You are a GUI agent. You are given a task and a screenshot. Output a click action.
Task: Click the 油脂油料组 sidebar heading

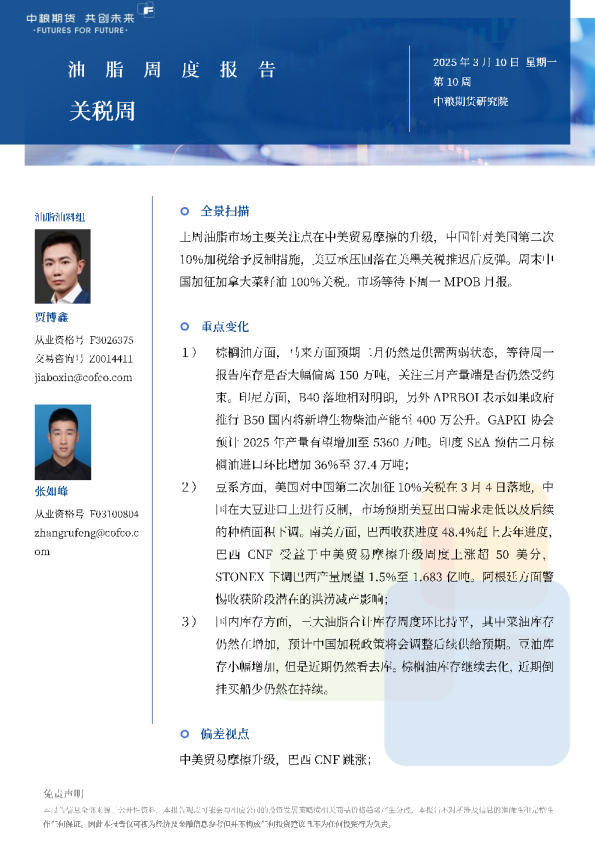[x=60, y=217]
